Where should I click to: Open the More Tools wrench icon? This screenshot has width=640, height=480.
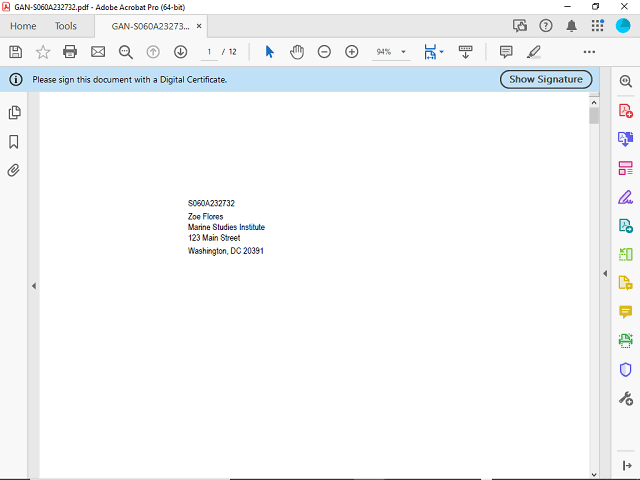point(625,398)
